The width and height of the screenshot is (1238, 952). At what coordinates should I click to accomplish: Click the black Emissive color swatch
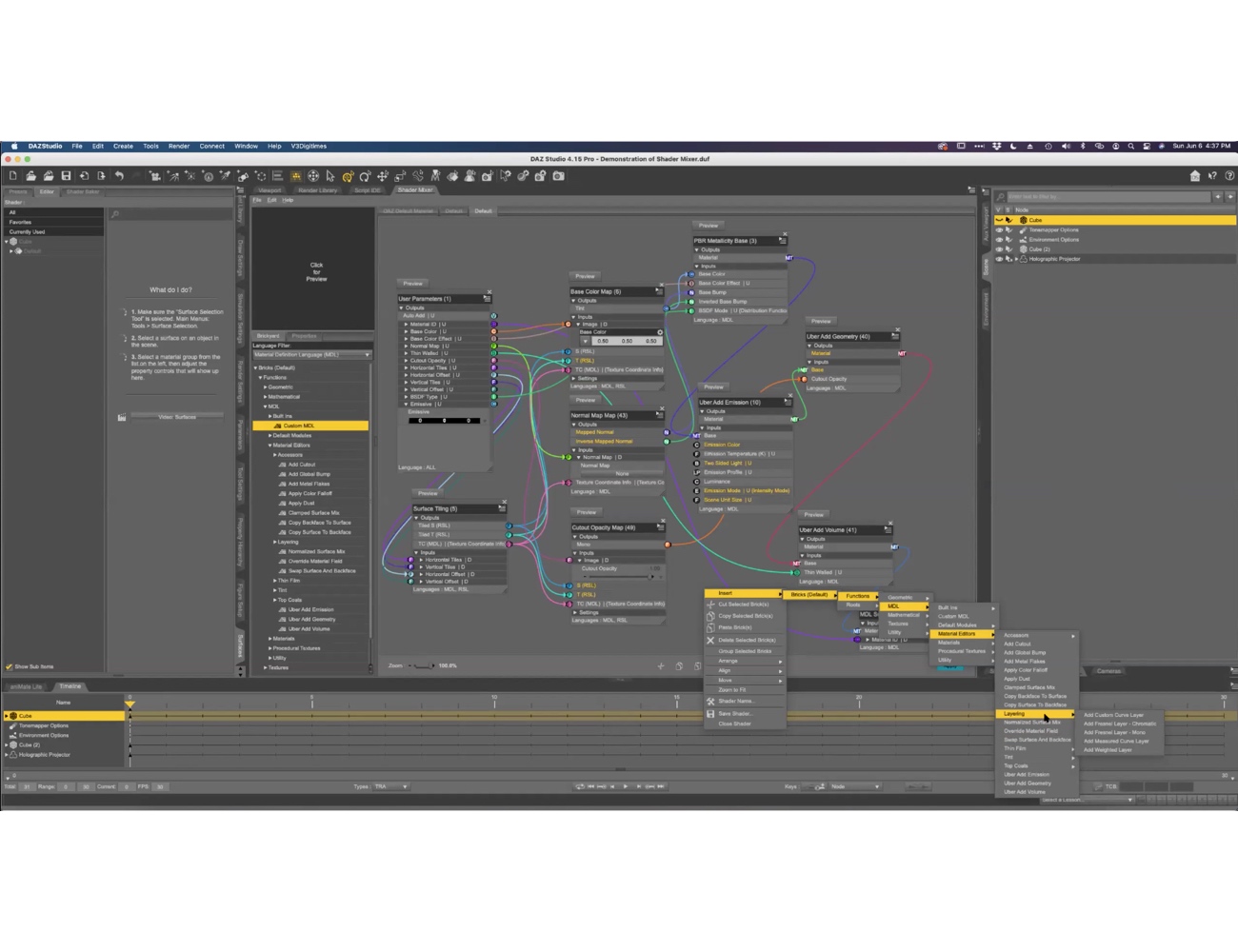[444, 420]
